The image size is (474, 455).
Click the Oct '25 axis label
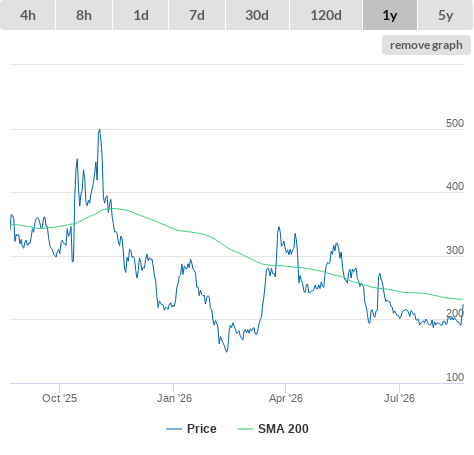[x=59, y=398]
